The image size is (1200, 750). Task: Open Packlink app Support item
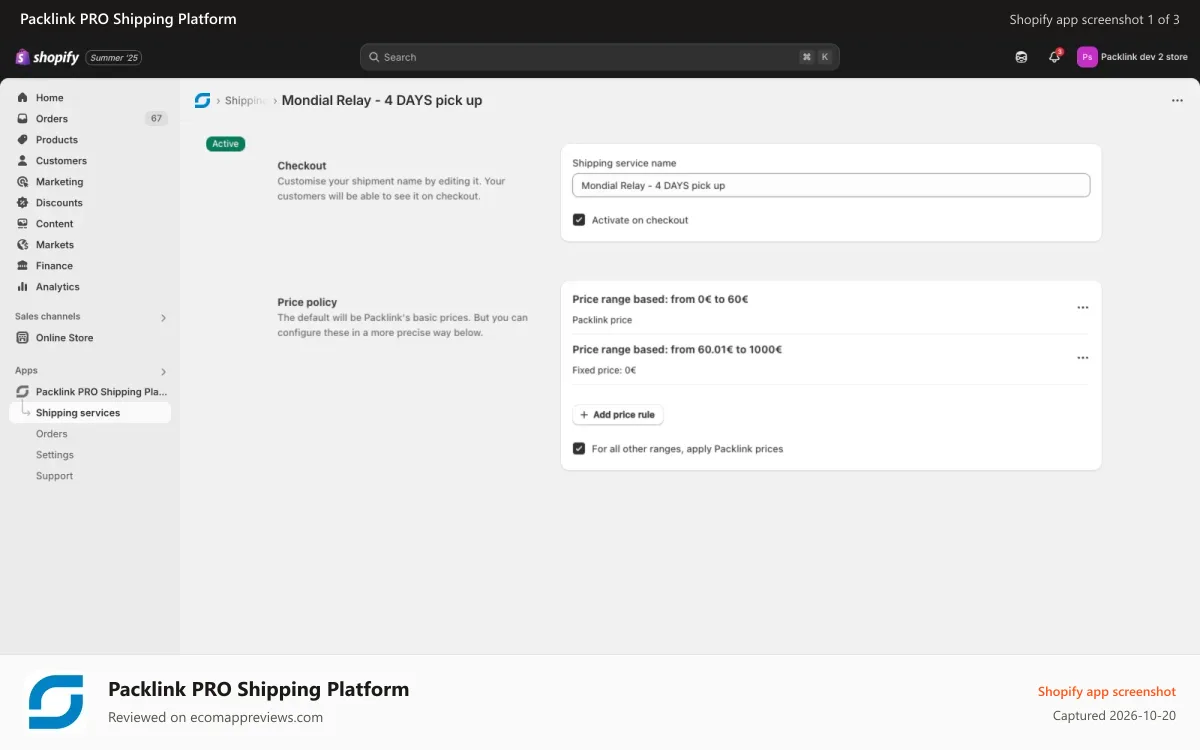click(x=54, y=476)
